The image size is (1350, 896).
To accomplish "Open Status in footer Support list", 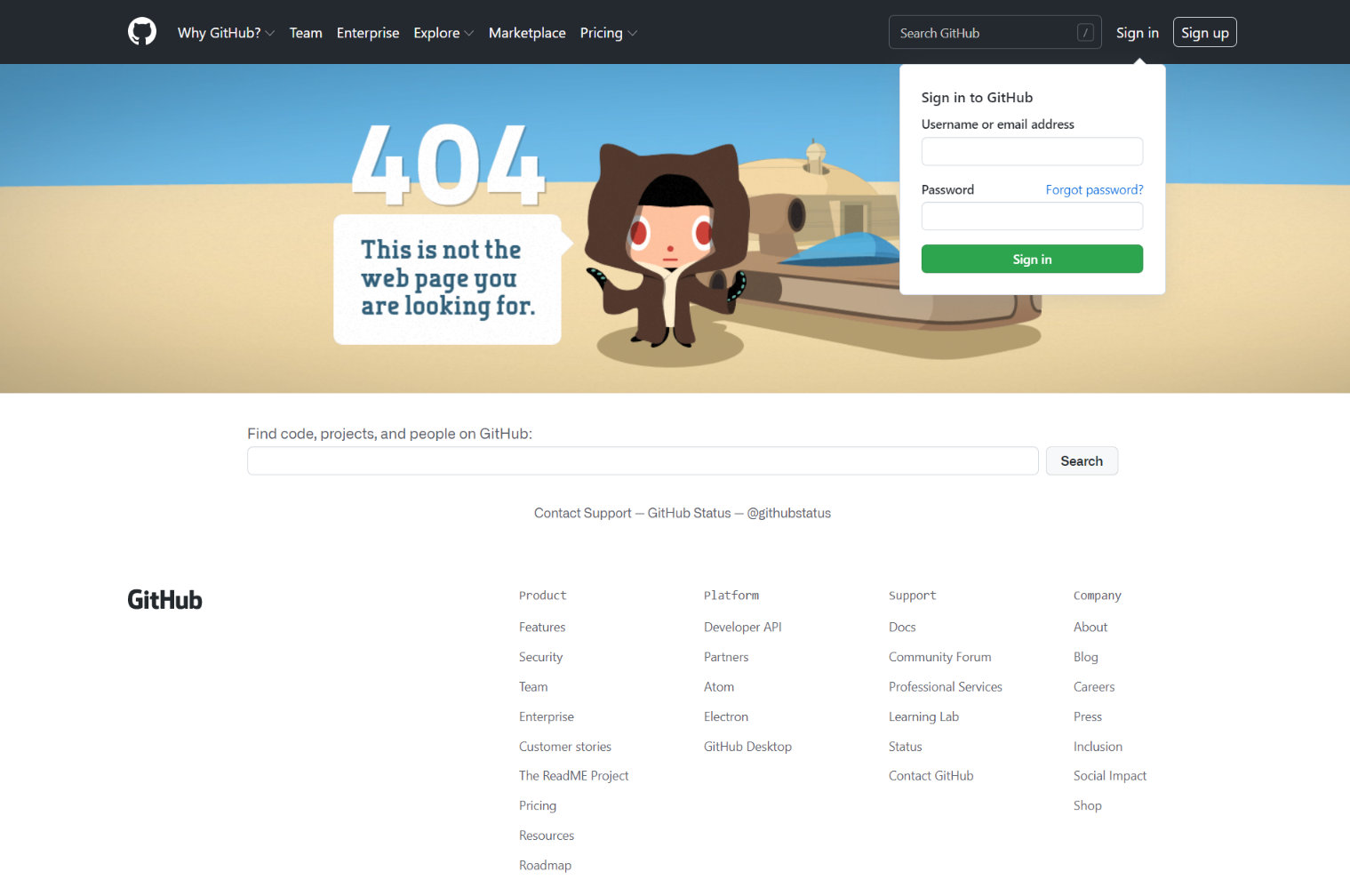I will [x=905, y=747].
